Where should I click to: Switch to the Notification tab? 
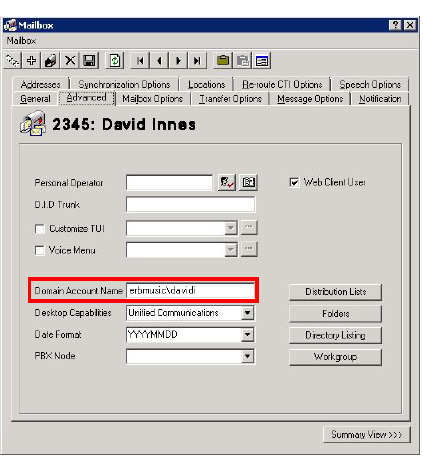[380, 99]
